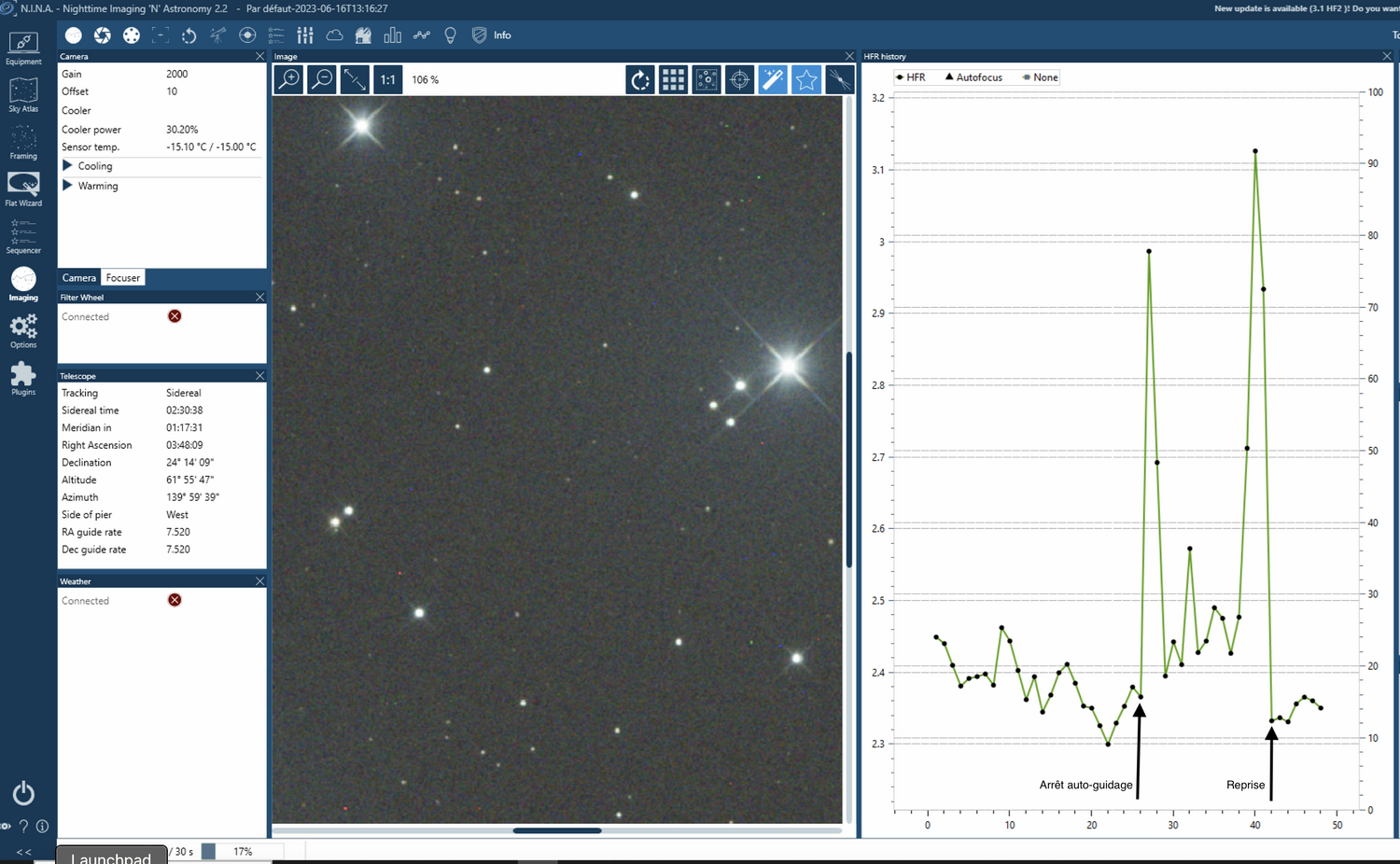Open the Flat Wizard
Screen dimensions: 1400x864
tap(23, 188)
